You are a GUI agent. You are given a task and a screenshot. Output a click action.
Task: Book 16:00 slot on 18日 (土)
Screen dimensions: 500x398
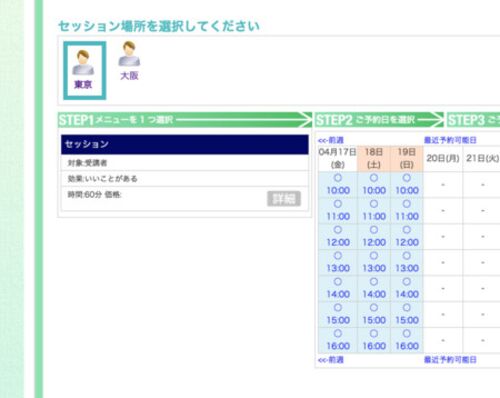coord(374,340)
